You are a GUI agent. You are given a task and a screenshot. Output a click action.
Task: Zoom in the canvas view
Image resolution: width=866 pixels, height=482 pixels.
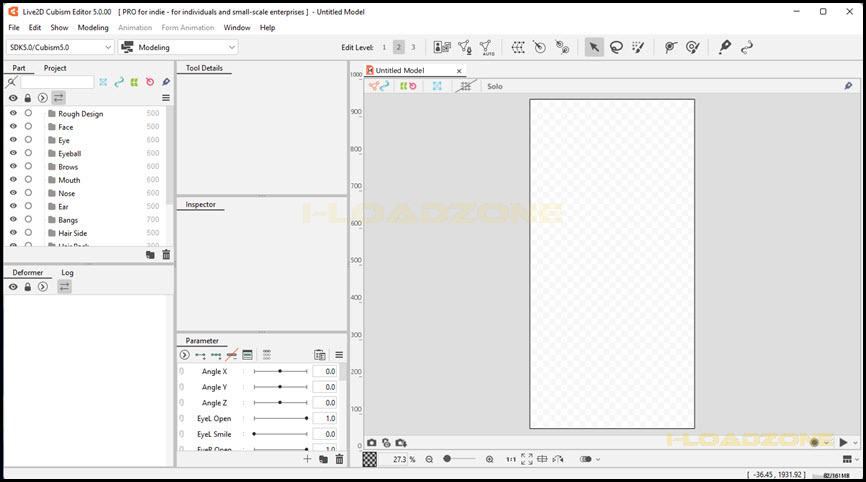pos(489,459)
